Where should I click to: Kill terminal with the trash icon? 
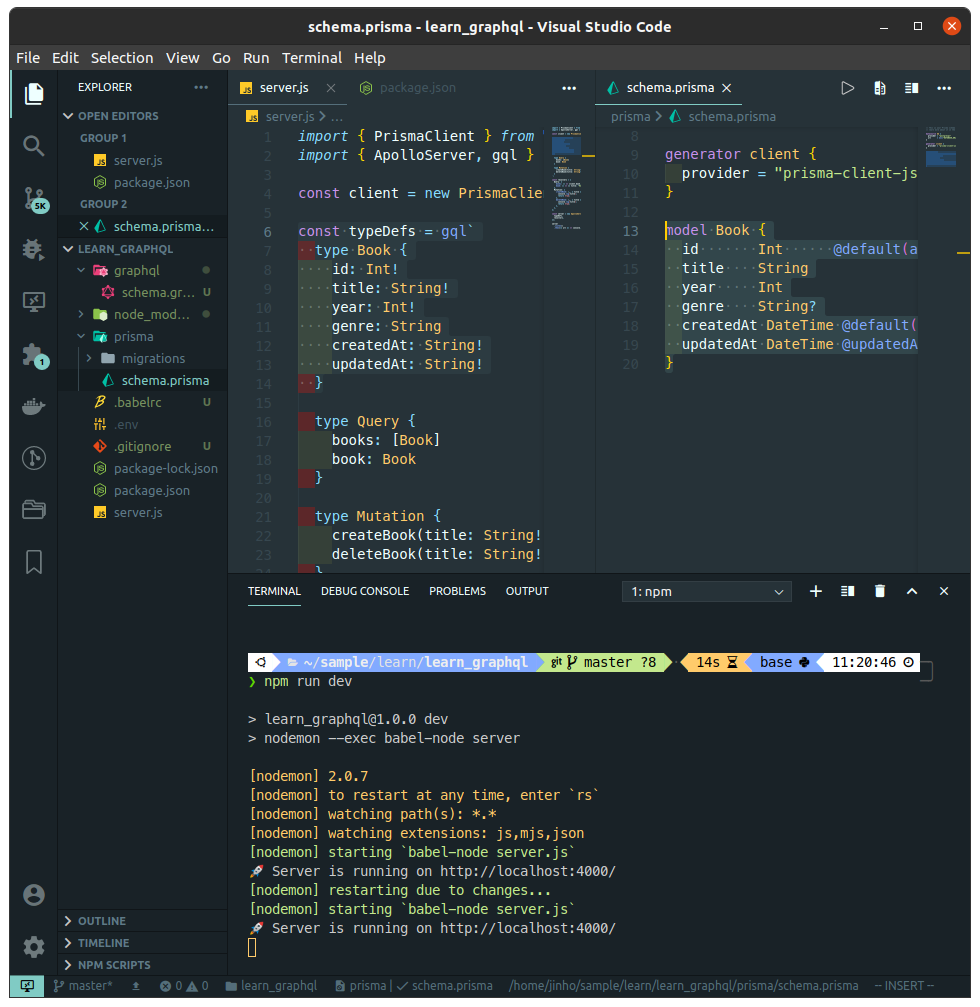coord(880,591)
